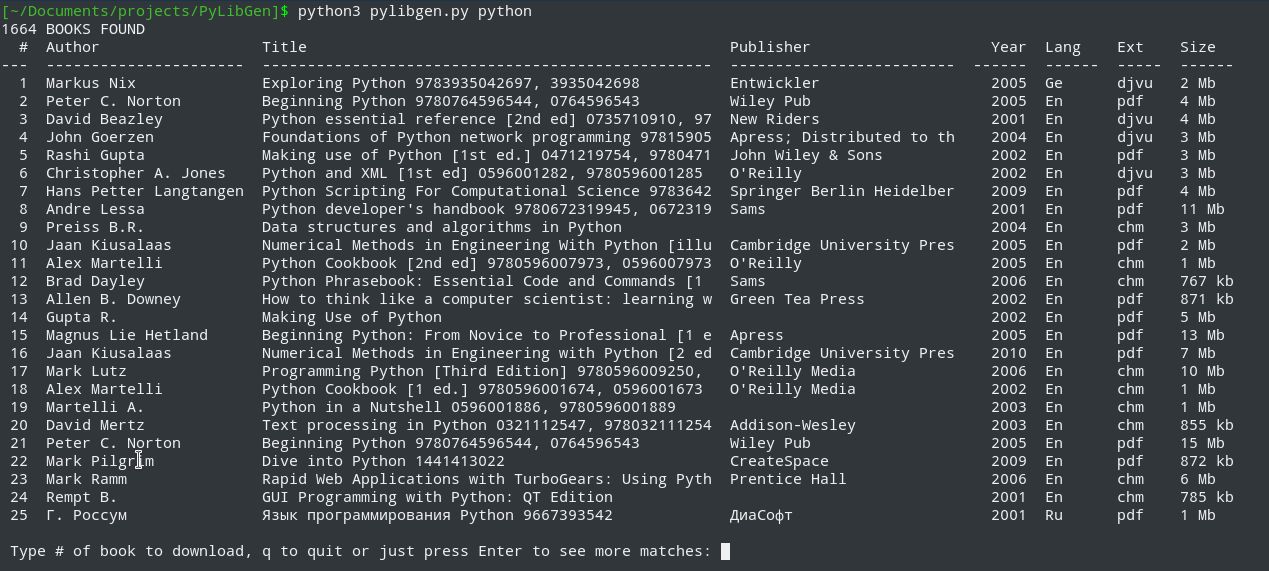This screenshot has height=571, width=1269.
Task: Click the Ext column header
Action: (x=1130, y=47)
